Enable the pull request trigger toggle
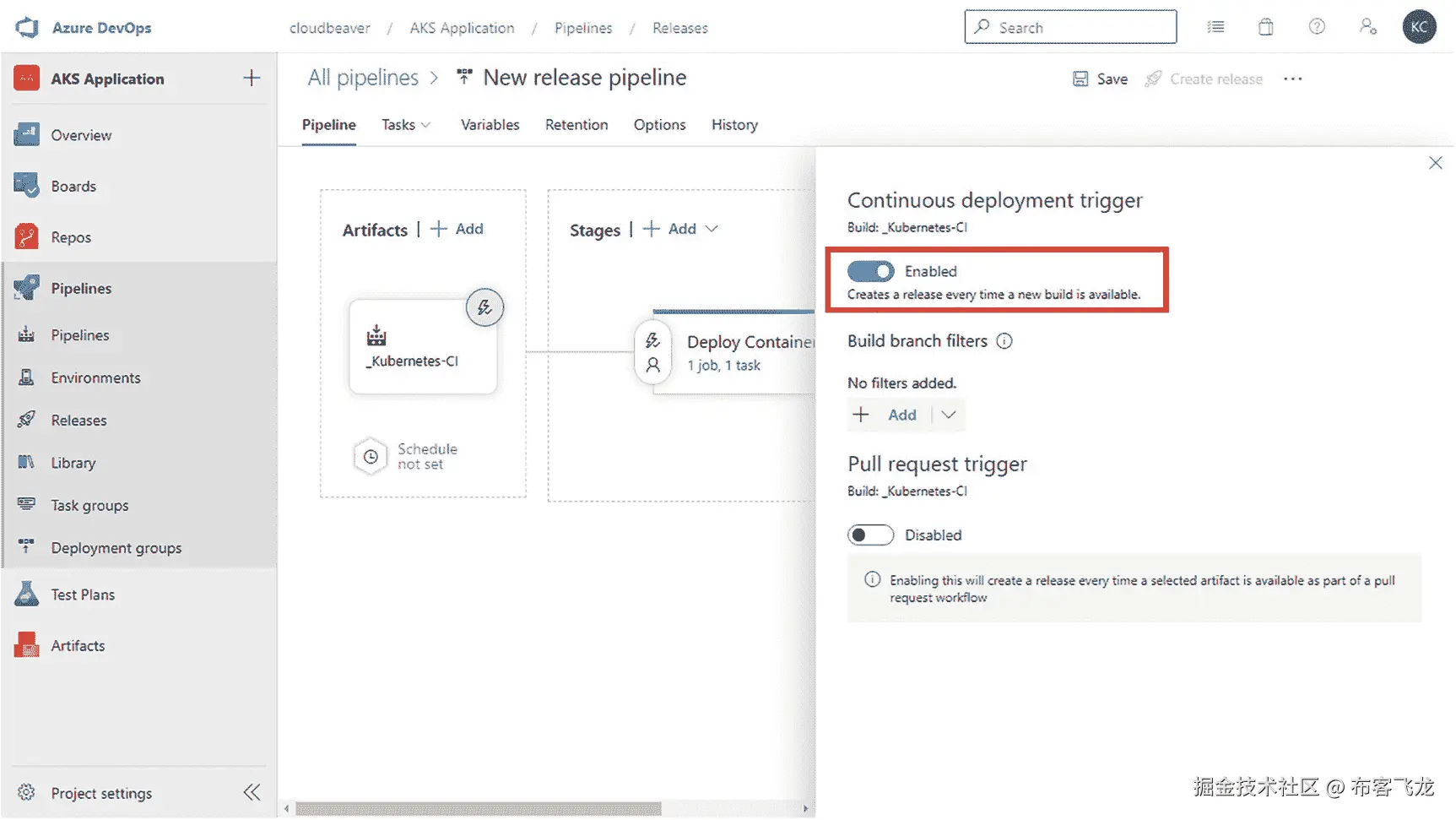The width and height of the screenshot is (1456, 820). (870, 535)
